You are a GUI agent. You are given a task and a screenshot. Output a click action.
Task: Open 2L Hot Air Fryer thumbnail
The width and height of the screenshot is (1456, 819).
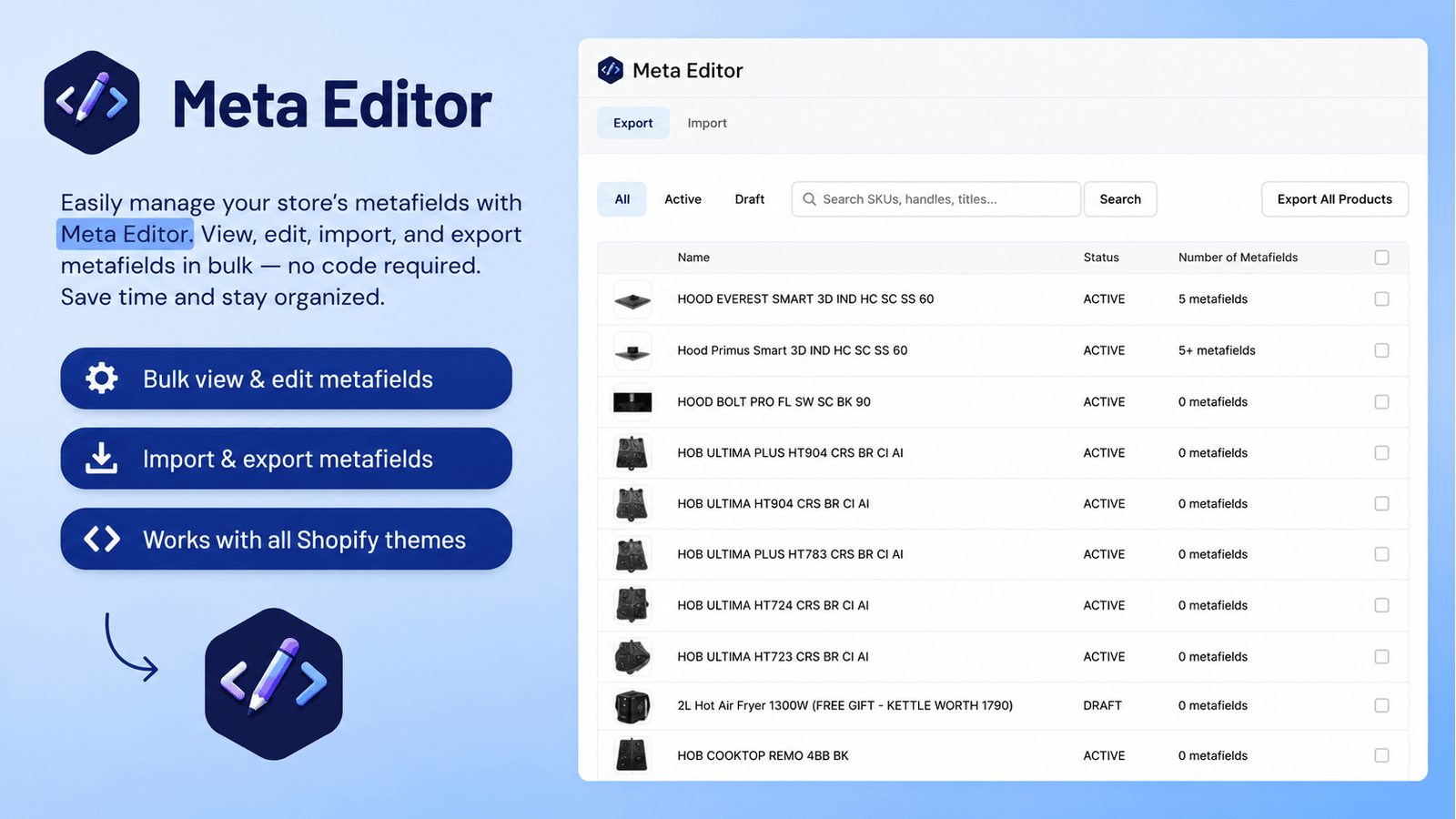pos(632,705)
